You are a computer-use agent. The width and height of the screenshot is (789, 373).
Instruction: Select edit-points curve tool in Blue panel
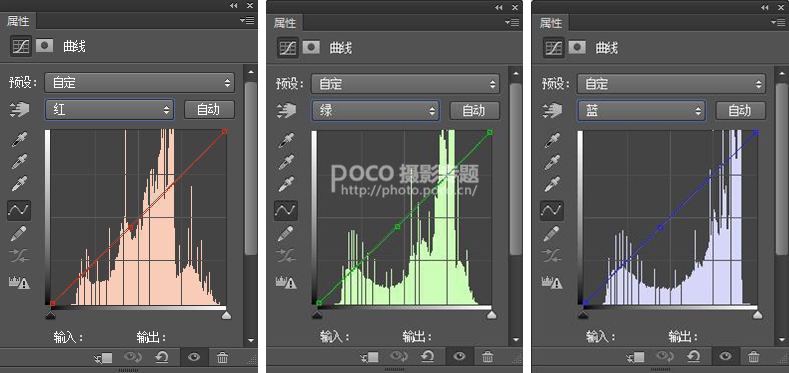(552, 210)
